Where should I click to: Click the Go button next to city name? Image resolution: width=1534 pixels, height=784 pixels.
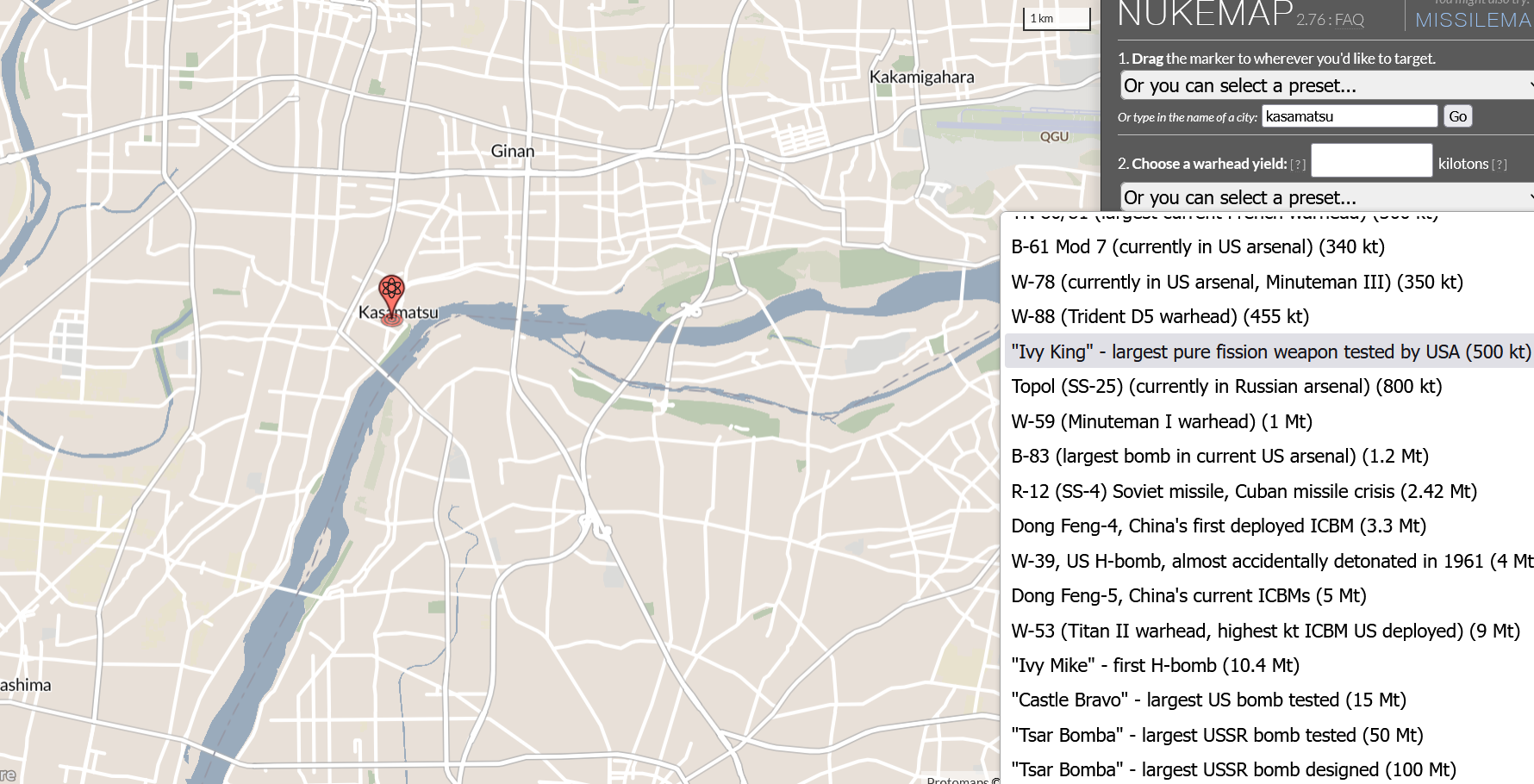(x=1458, y=116)
